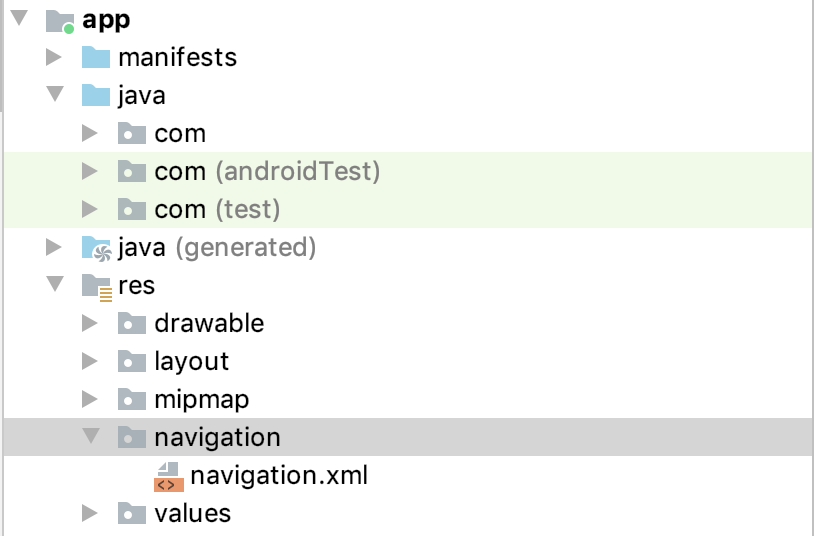The height and width of the screenshot is (536, 814).
Task: Collapse the app module node
Action: (x=18, y=19)
